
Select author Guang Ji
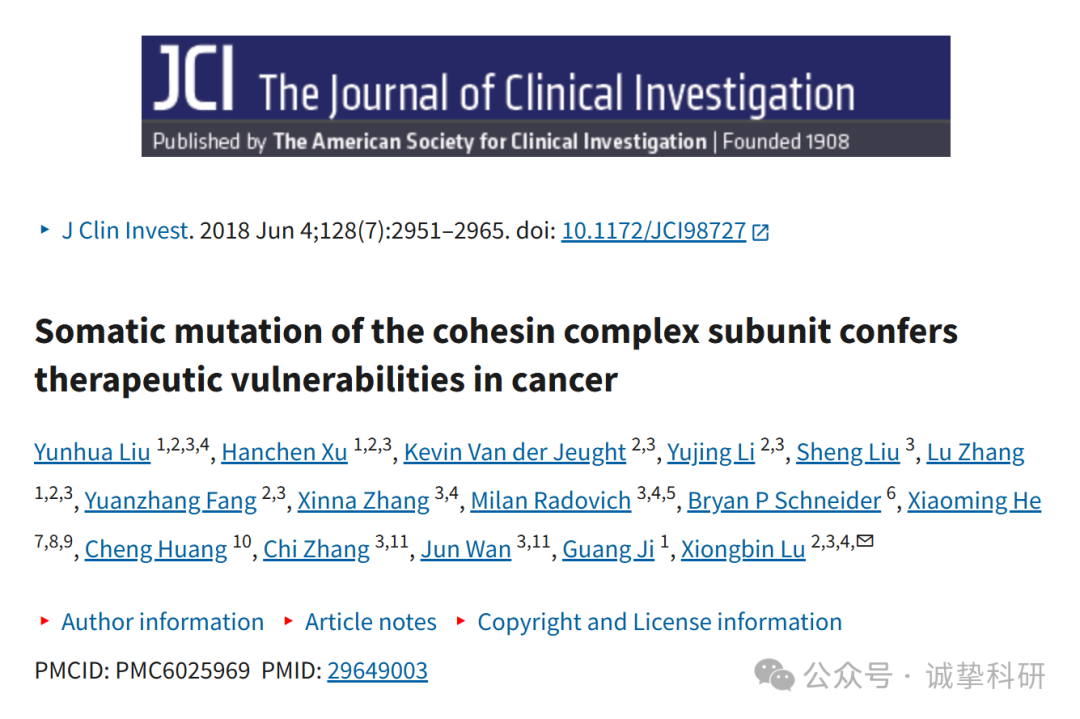608,550
